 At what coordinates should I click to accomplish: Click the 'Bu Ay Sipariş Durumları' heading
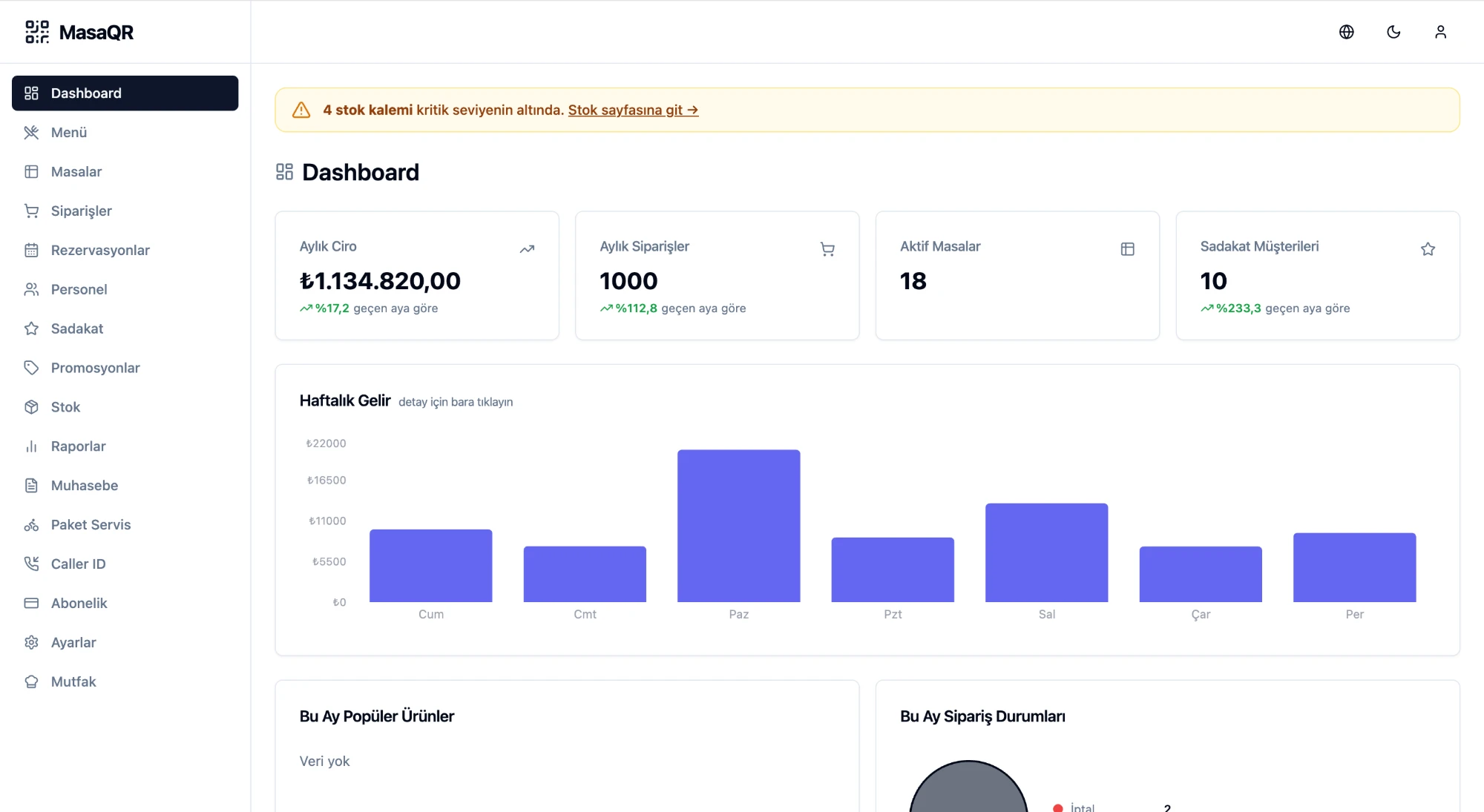982,716
